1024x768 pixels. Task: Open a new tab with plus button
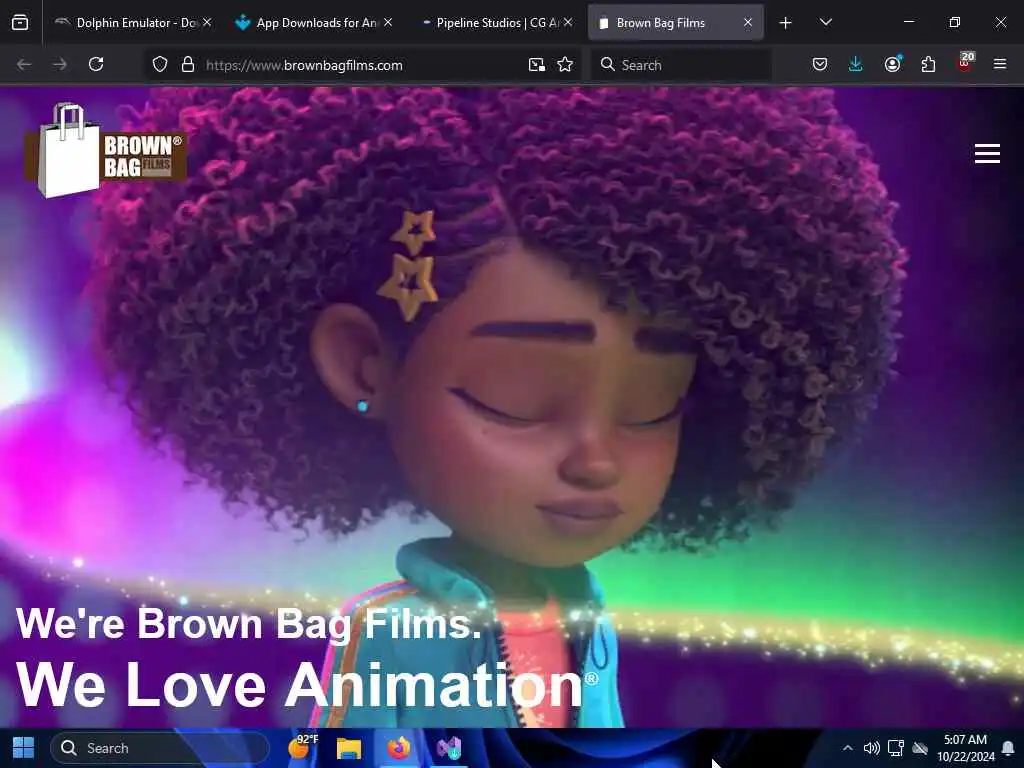[786, 23]
